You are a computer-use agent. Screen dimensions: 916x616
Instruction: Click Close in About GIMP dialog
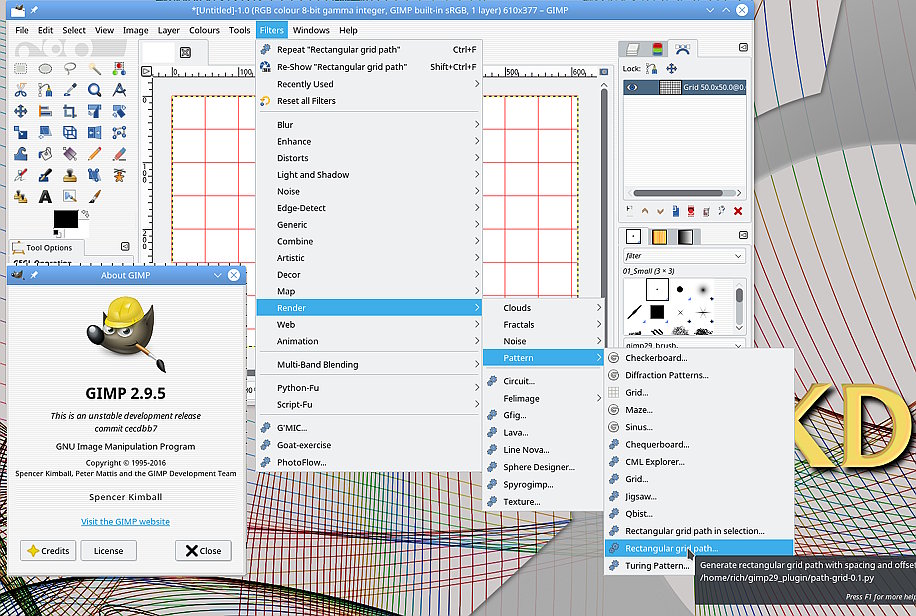click(203, 551)
